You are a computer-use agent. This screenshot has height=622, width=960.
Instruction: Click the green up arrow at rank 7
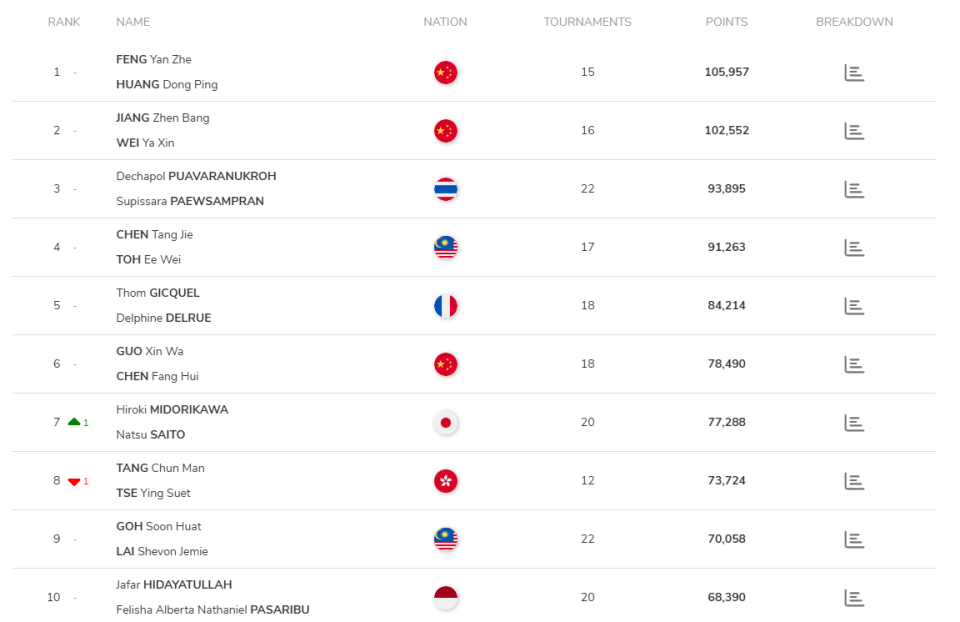tap(74, 422)
